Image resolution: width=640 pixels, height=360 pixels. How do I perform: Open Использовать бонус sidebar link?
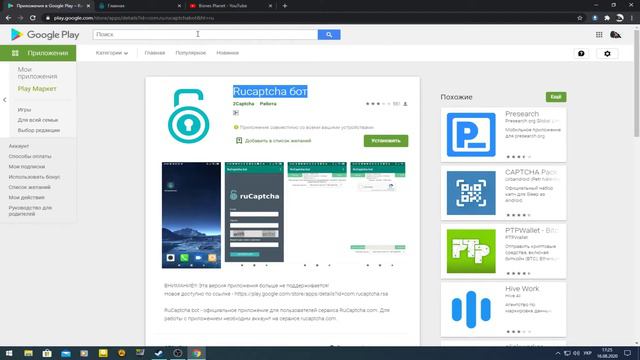34,177
